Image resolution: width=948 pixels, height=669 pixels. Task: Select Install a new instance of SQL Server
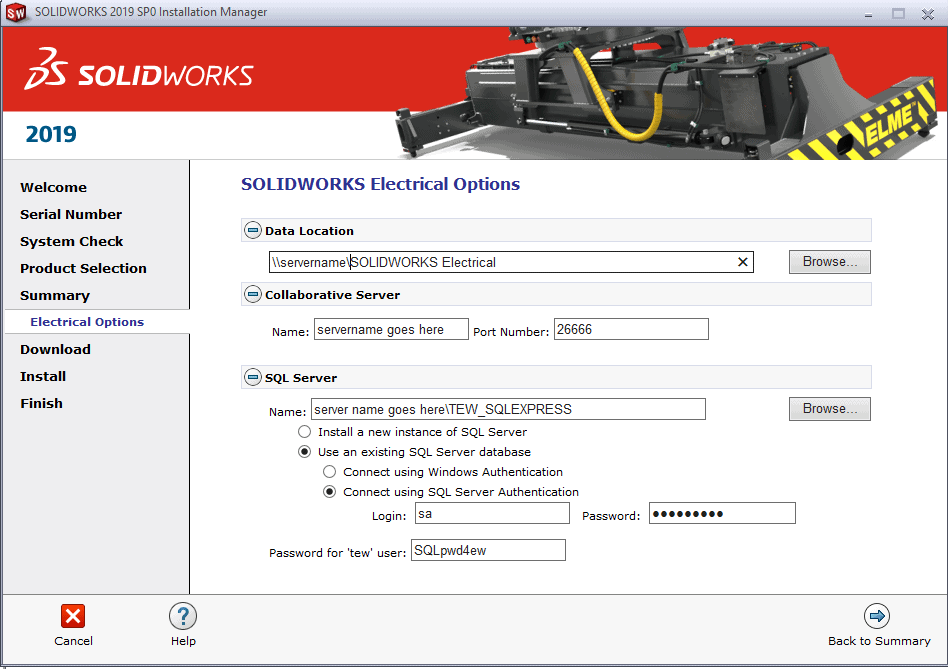305,431
